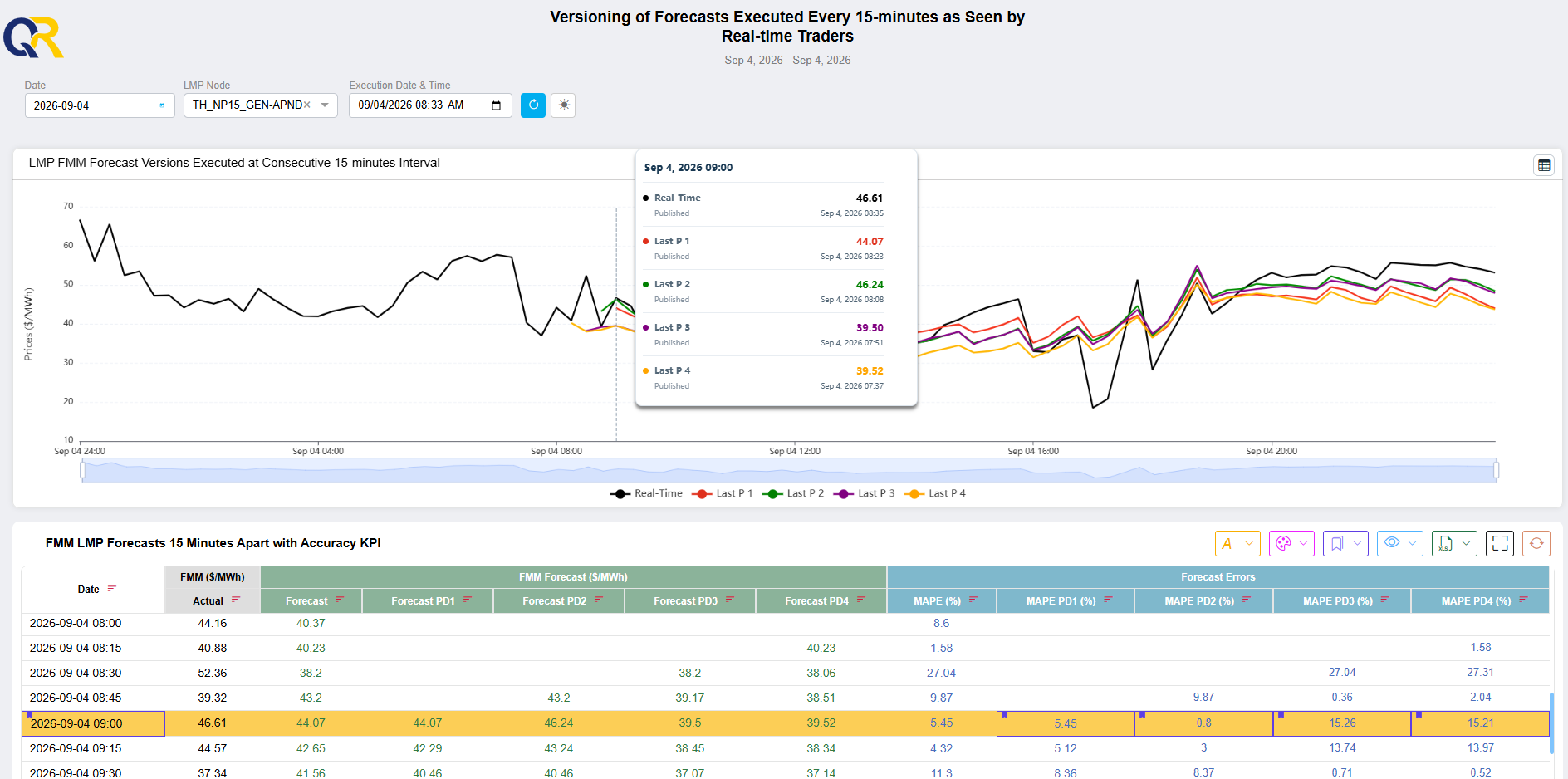Image resolution: width=1568 pixels, height=779 pixels.
Task: Open the Forecast column filter icon
Action: pyautogui.click(x=340, y=600)
